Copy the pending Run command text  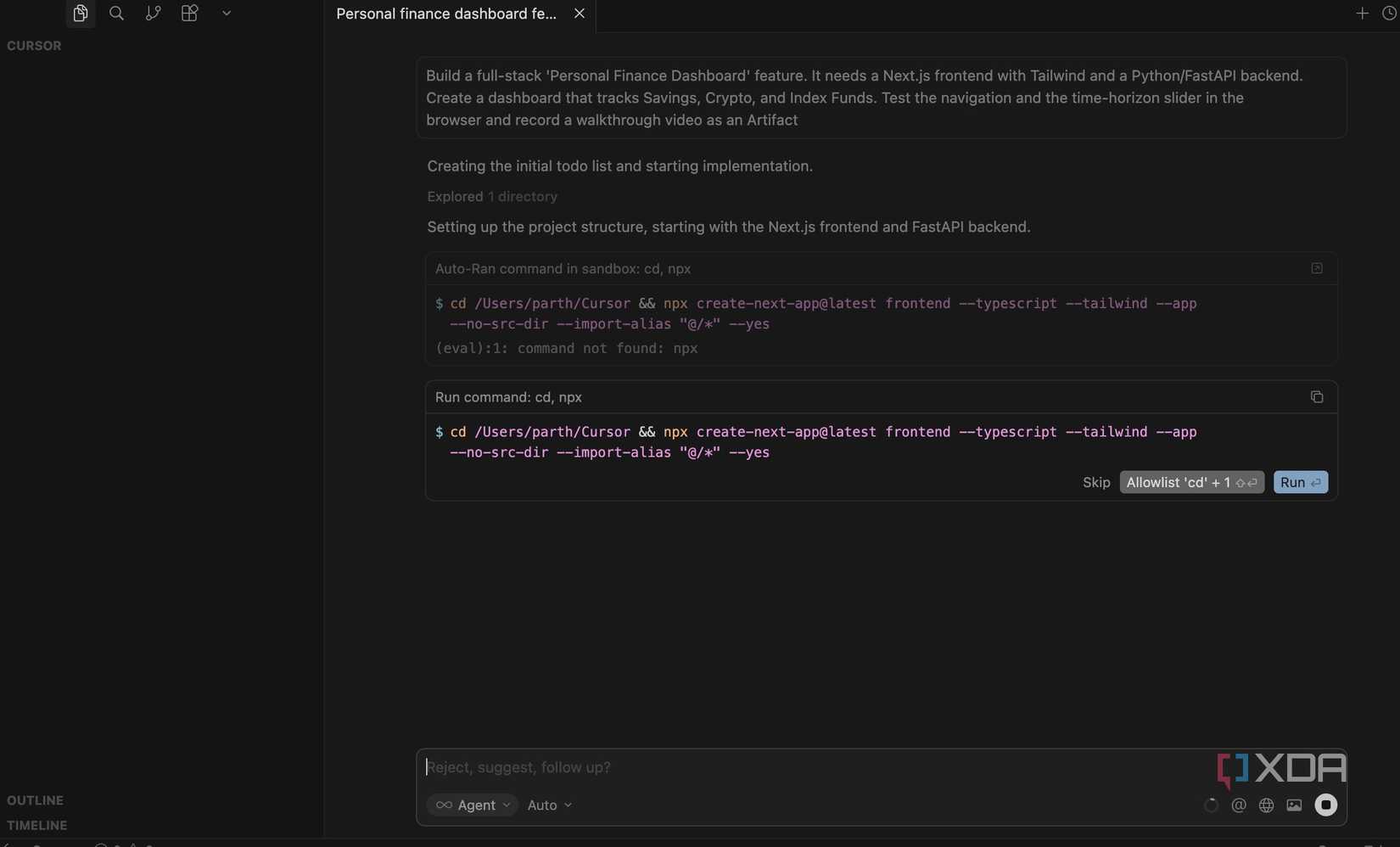[1317, 397]
